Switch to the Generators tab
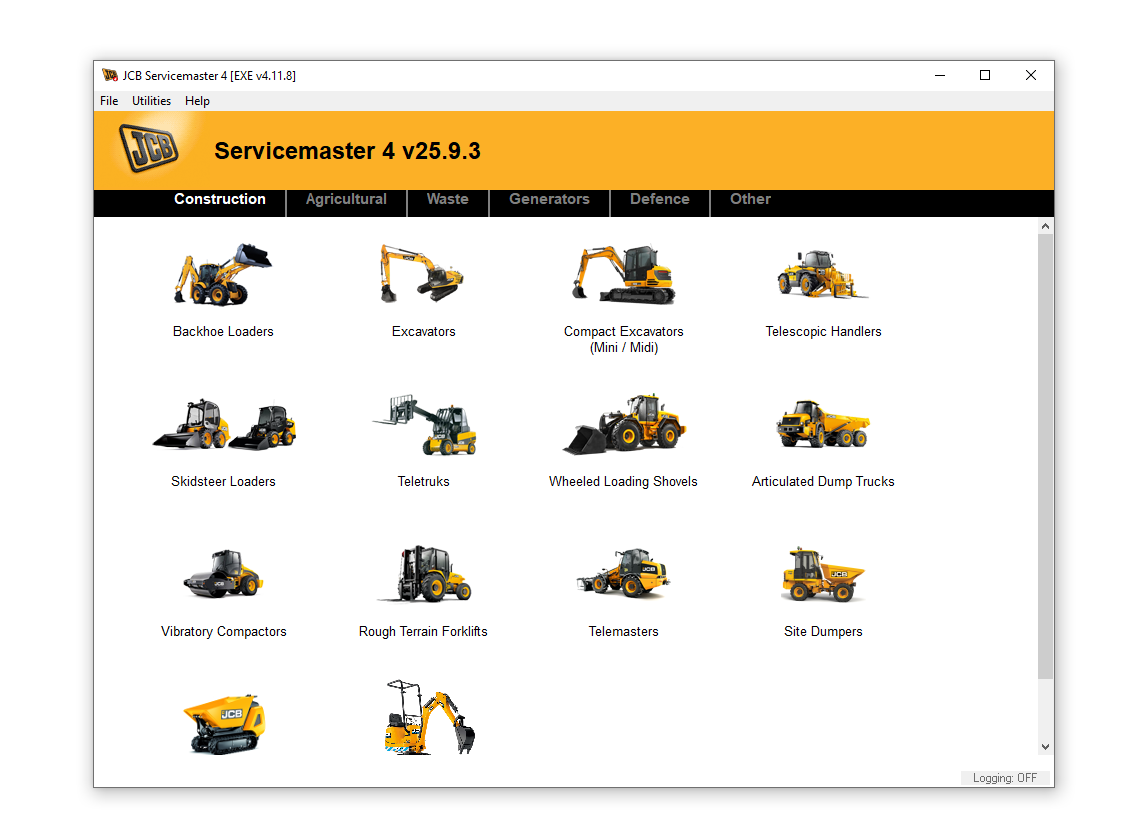1122x829 pixels. pyautogui.click(x=548, y=199)
